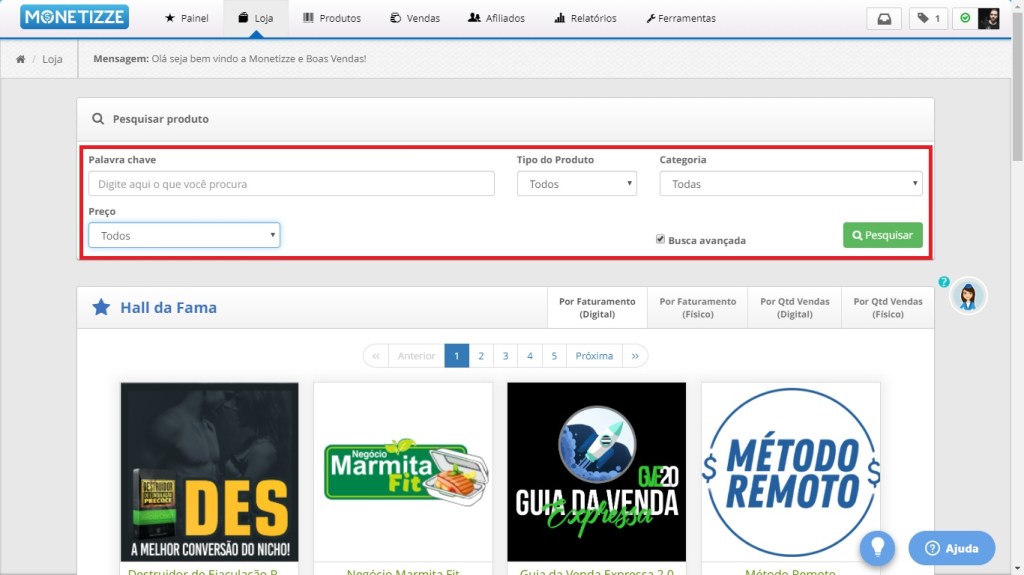Click the user profile avatar
1024x575 pixels.
(x=988, y=18)
